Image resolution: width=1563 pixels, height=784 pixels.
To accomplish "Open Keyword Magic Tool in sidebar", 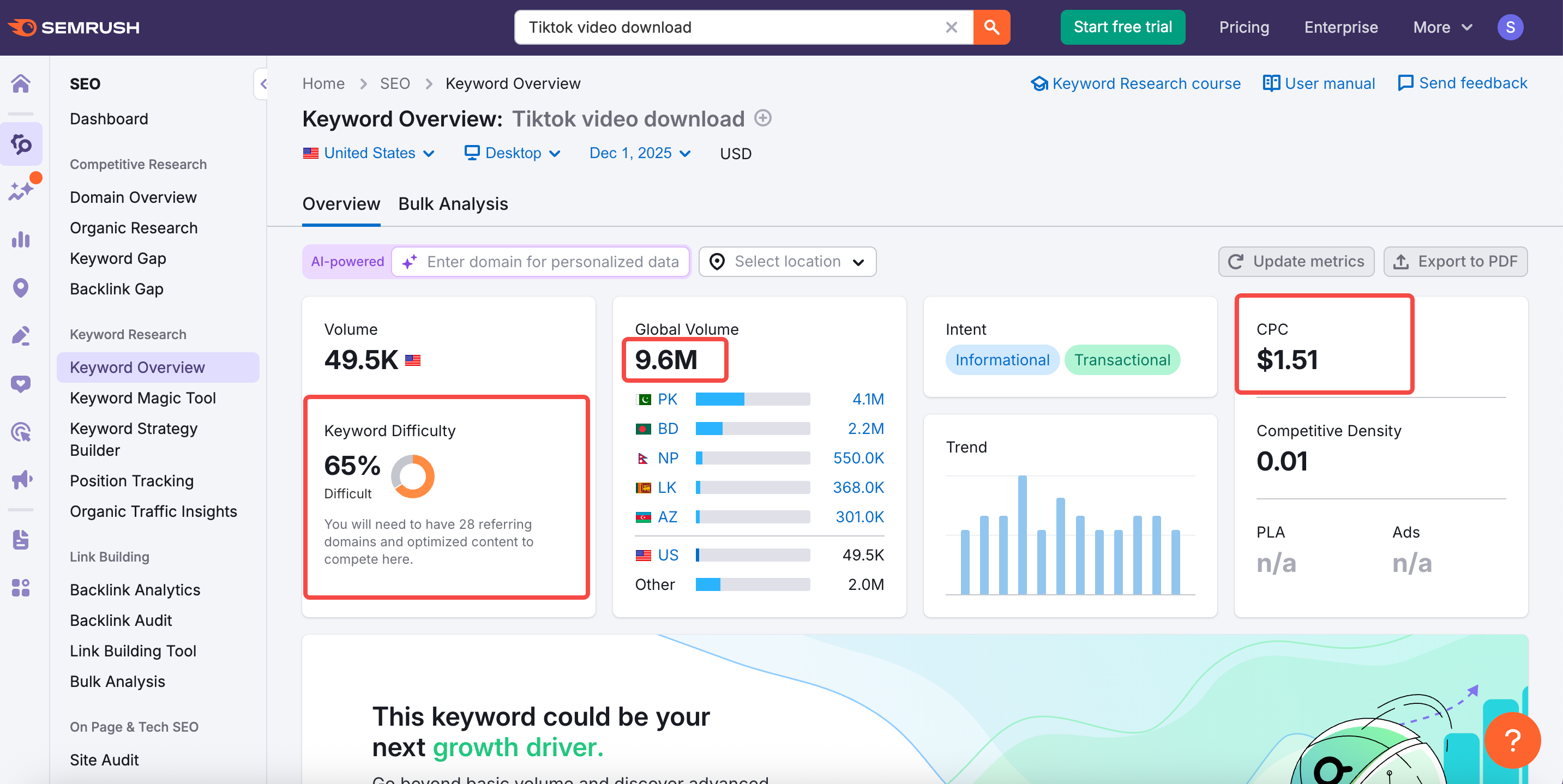I will 142,398.
